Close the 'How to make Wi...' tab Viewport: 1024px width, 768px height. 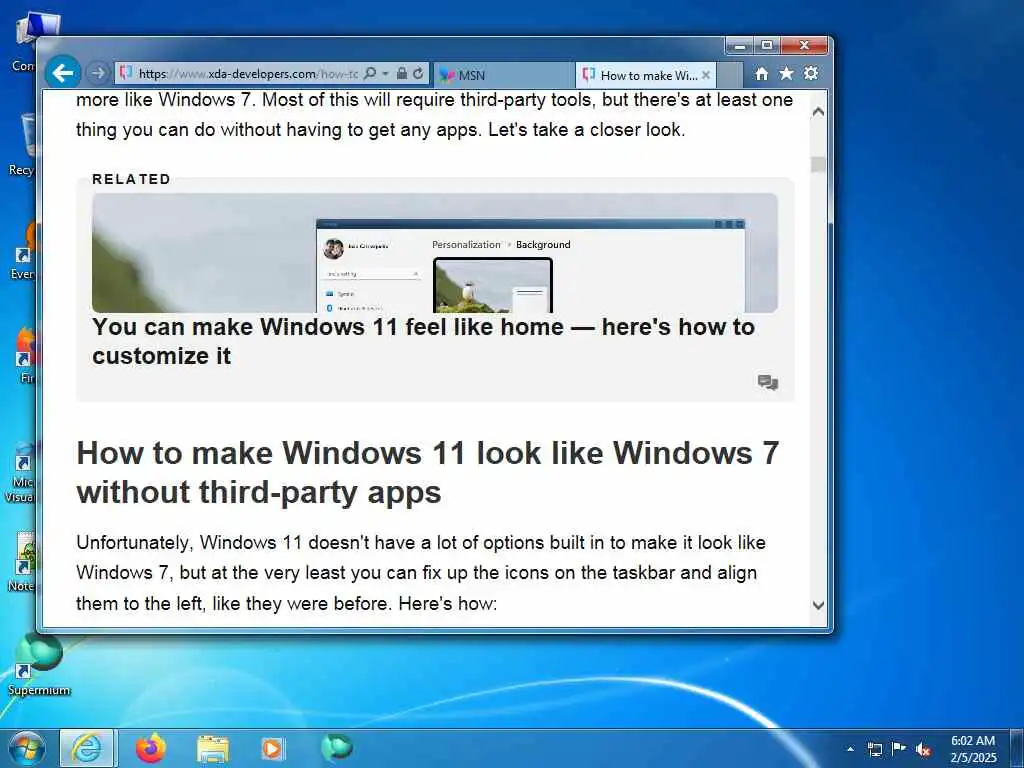(706, 75)
